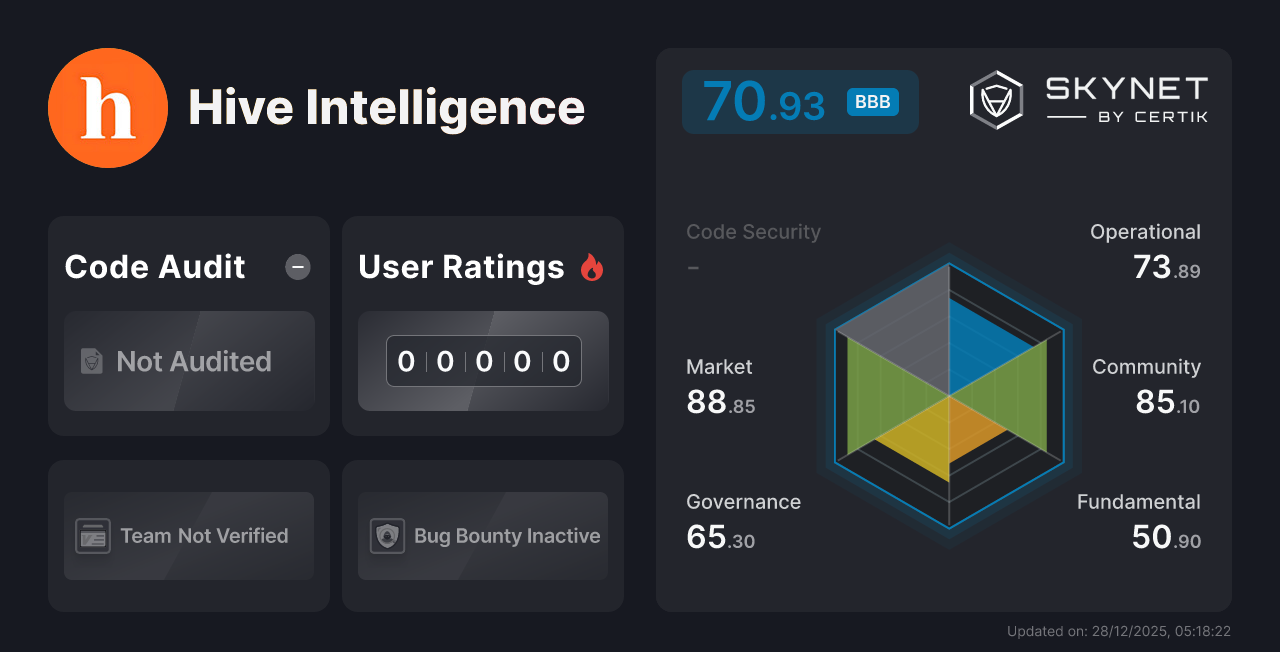The height and width of the screenshot is (652, 1280).
Task: Open the Skynet by CertiK hexagon logo
Action: [x=995, y=99]
